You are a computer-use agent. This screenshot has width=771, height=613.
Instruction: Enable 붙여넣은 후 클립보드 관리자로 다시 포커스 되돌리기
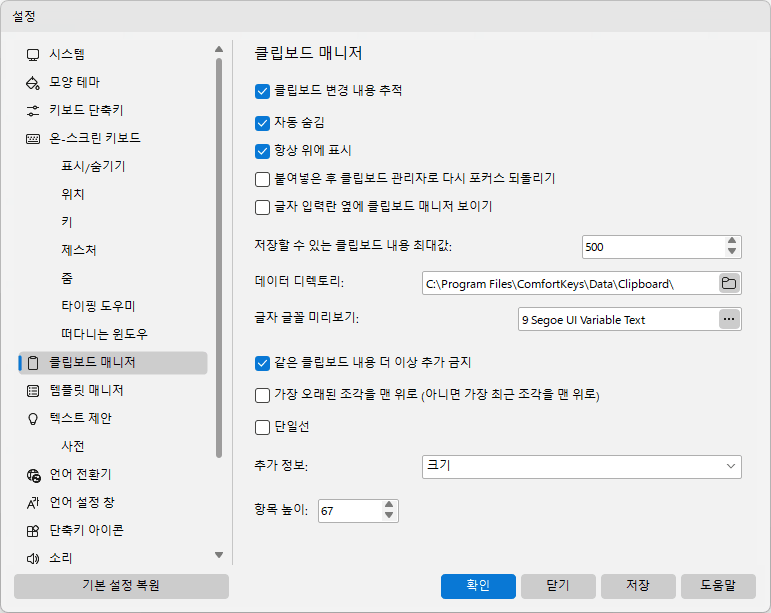click(x=262, y=179)
